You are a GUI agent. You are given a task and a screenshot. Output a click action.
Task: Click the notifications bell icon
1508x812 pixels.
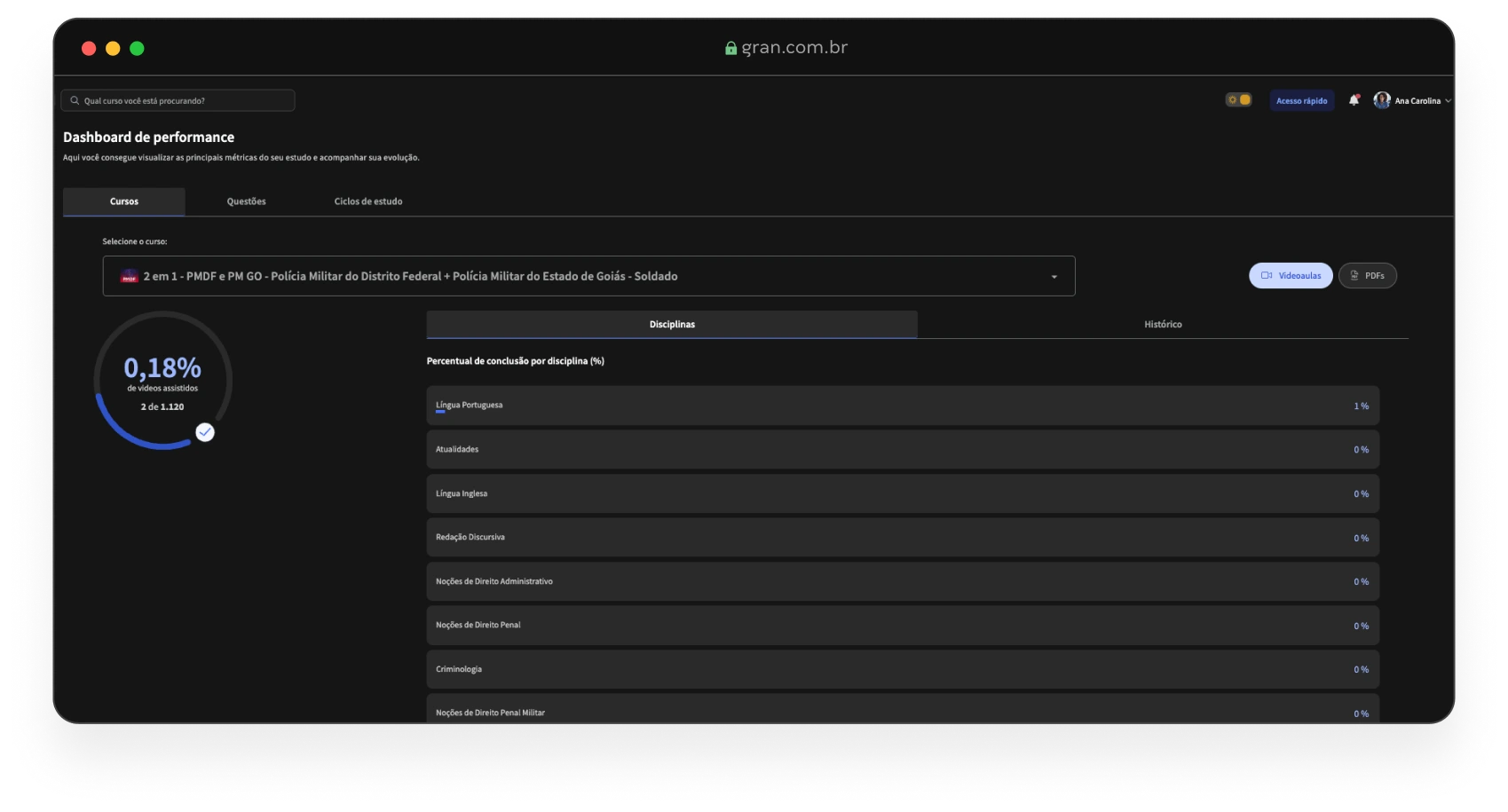[1354, 99]
